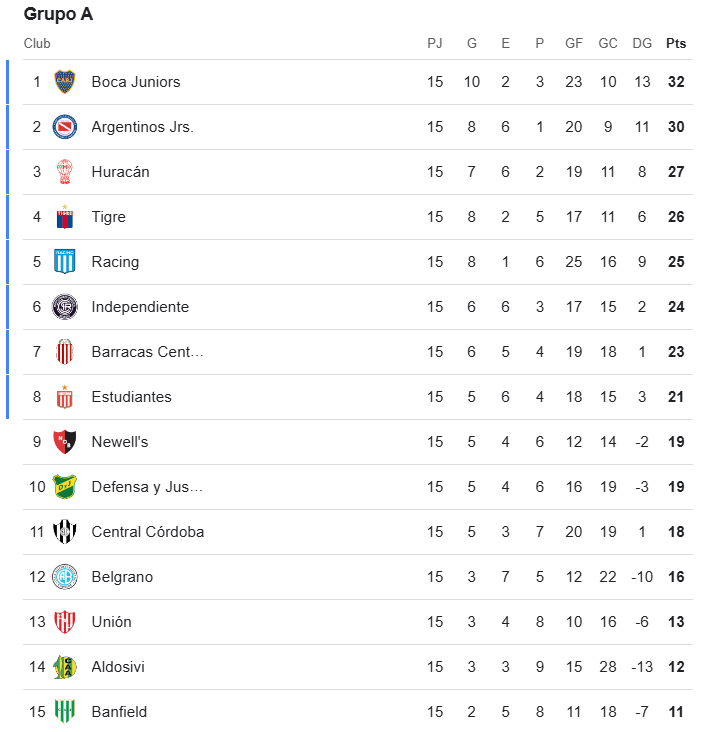Viewport: 714px width, 732px height.
Task: Click the Argentinos Jrs. club logo
Action: click(x=64, y=127)
